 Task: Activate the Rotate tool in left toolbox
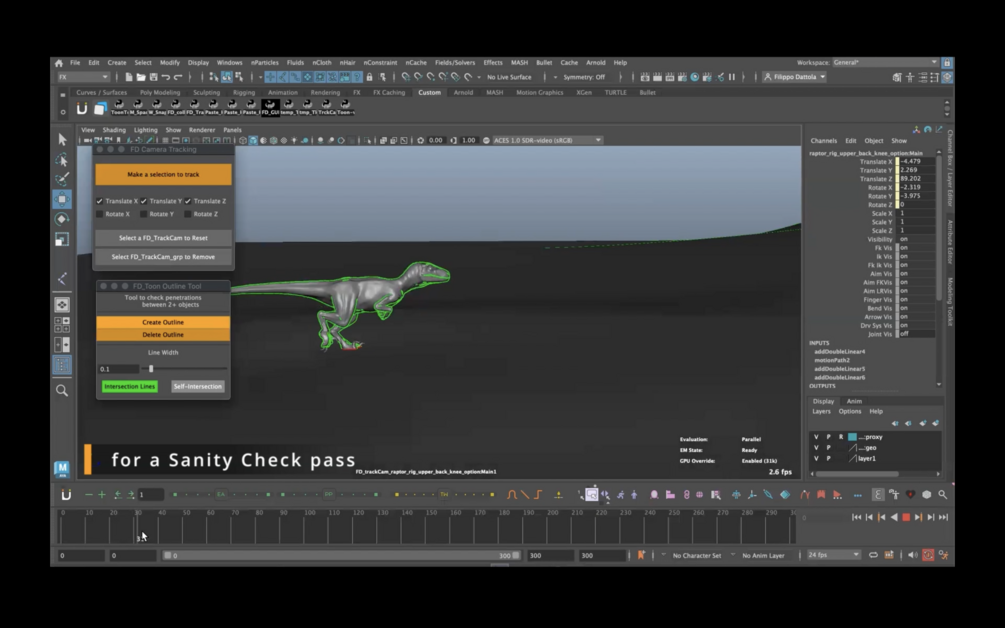click(62, 219)
